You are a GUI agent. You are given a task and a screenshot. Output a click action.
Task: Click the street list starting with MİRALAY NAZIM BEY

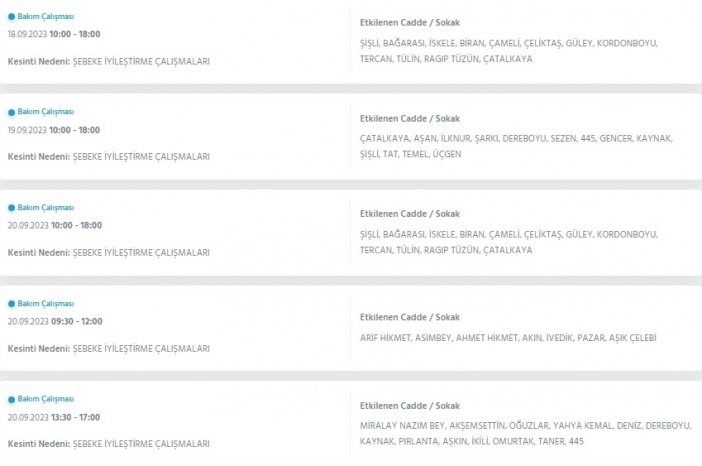coord(525,433)
